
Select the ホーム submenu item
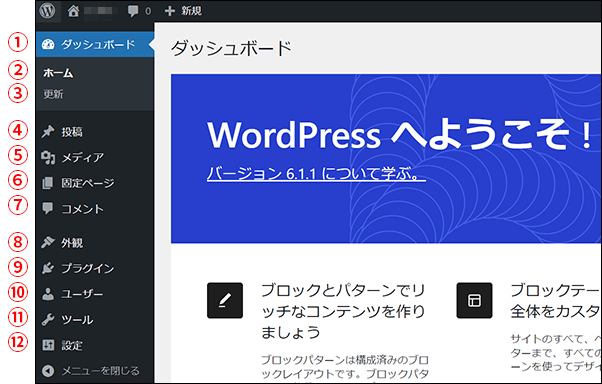(58, 73)
